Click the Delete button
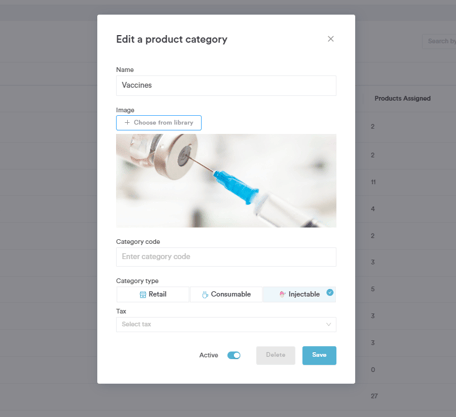Screen dimensions: 456x417 (275, 355)
